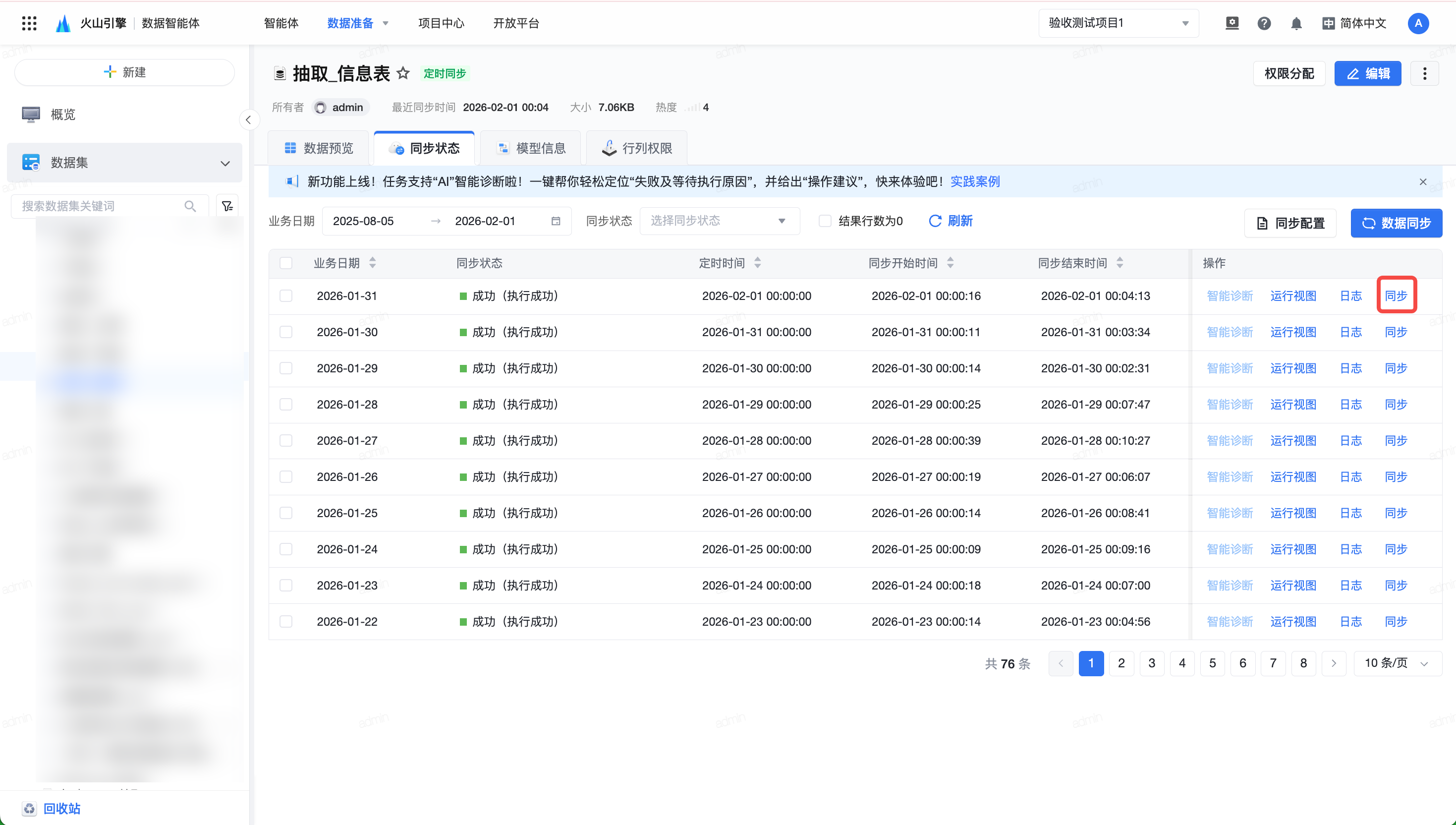Click the dataset filter icon beside search

pyautogui.click(x=227, y=206)
